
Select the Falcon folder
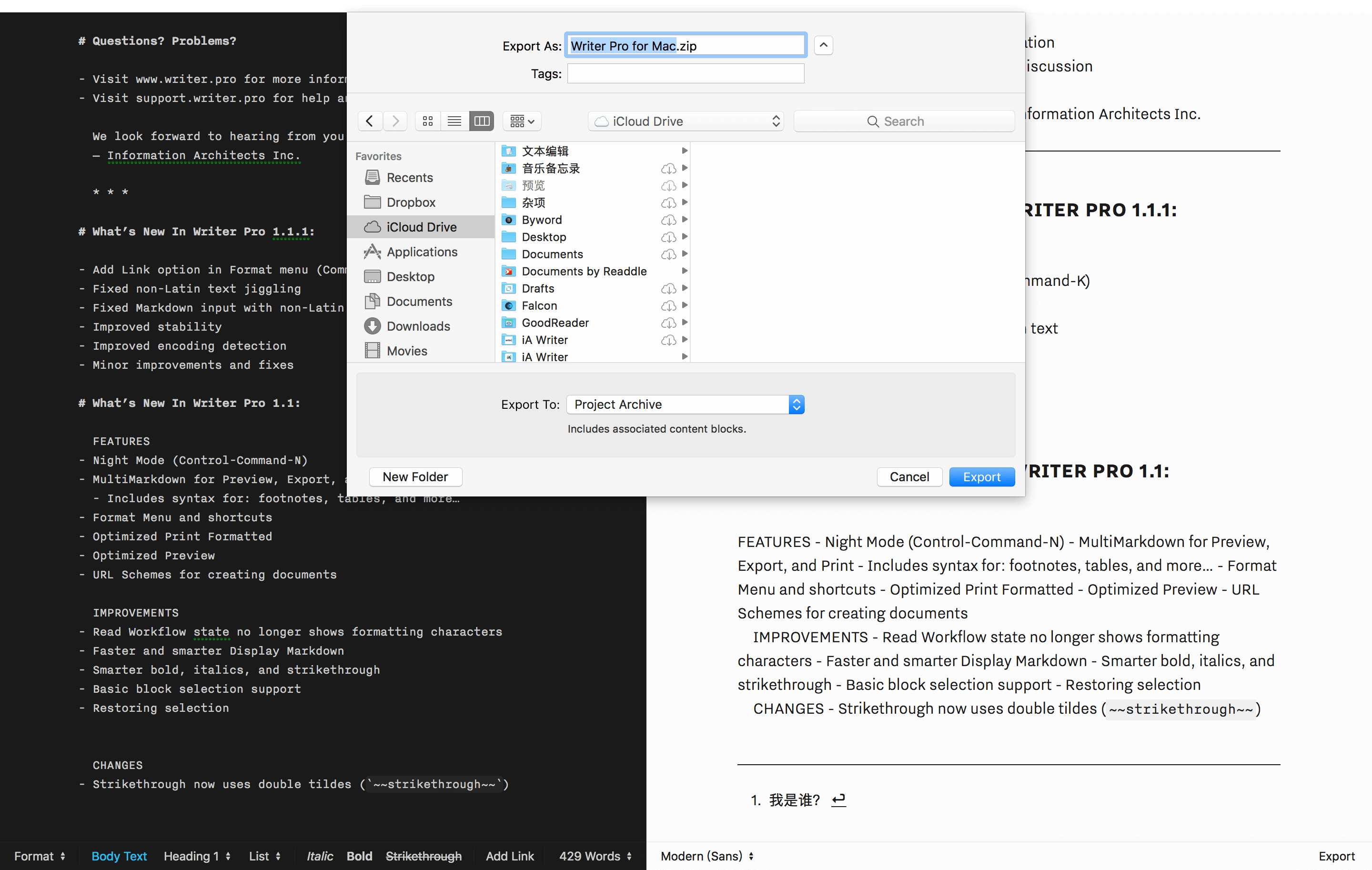pyautogui.click(x=594, y=305)
